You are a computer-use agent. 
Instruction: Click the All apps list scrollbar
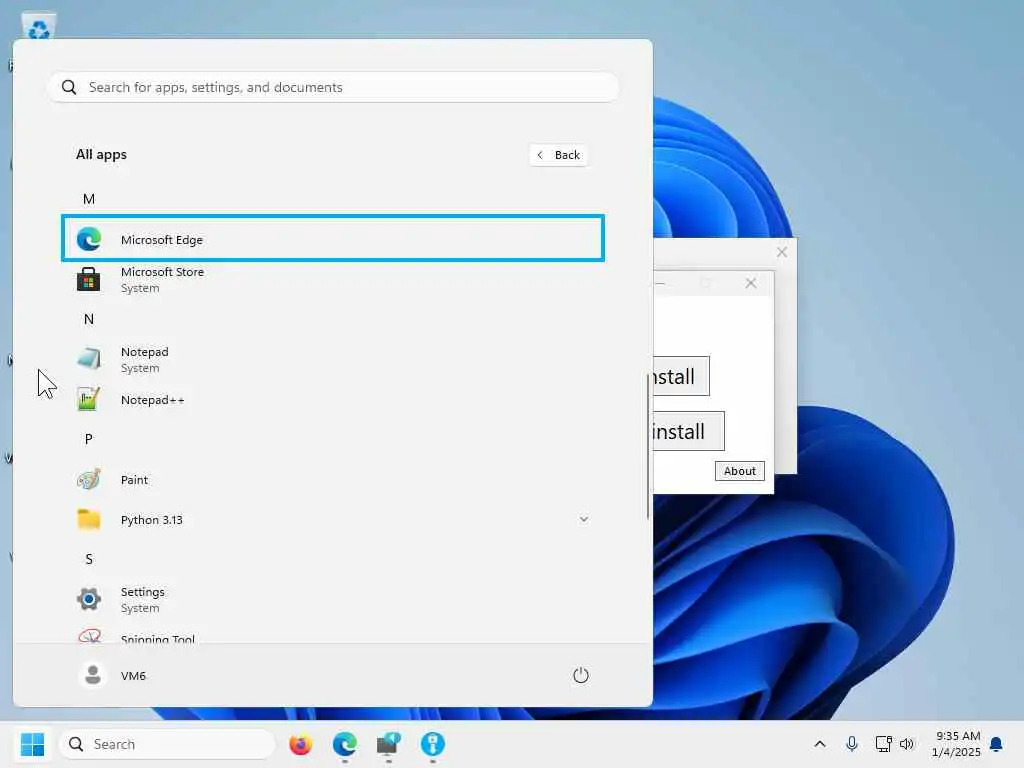point(648,445)
